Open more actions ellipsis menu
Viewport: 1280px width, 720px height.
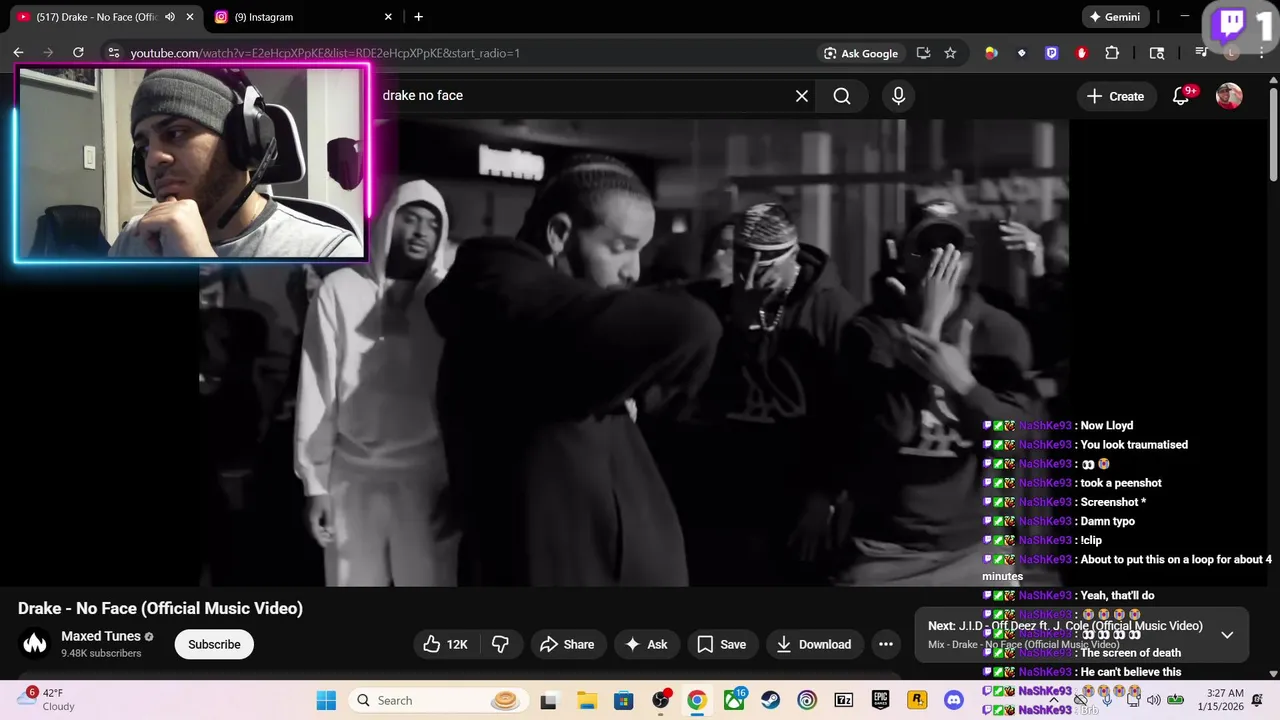click(886, 644)
